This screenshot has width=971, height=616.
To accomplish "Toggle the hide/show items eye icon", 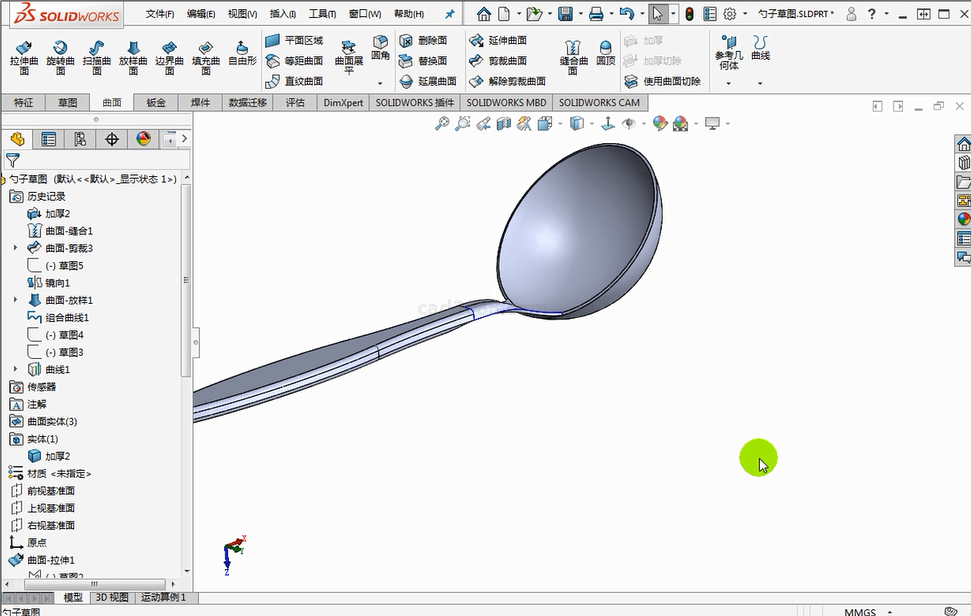I will pyautogui.click(x=629, y=123).
